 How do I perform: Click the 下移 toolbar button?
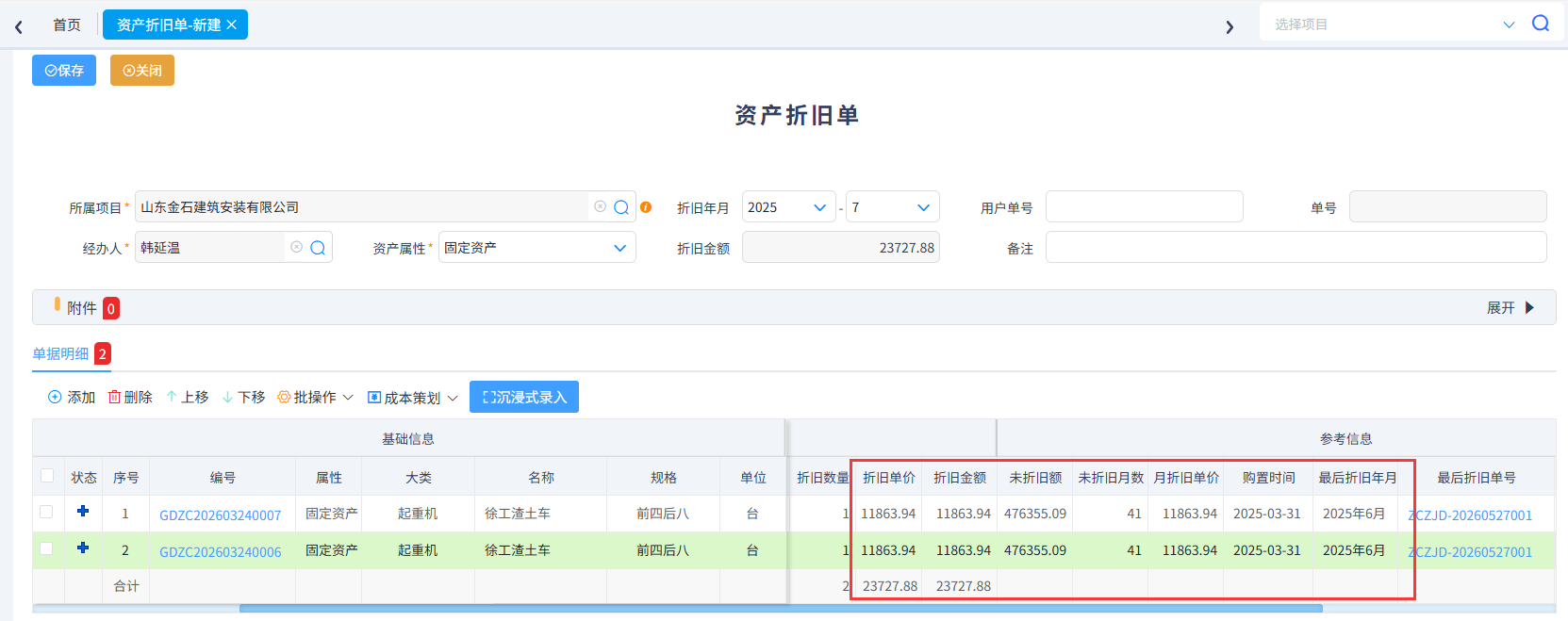[x=243, y=398]
